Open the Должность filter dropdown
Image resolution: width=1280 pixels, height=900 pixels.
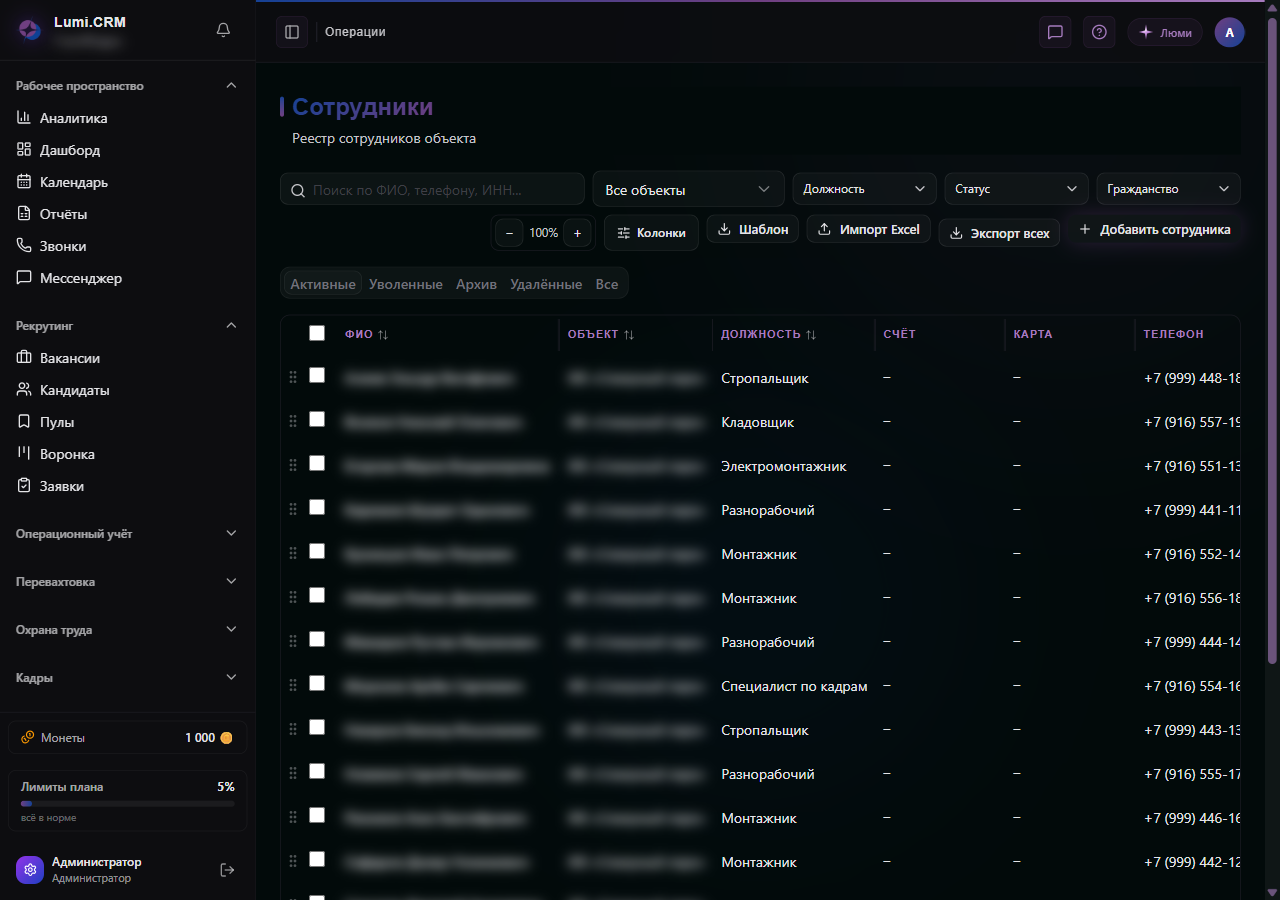865,189
